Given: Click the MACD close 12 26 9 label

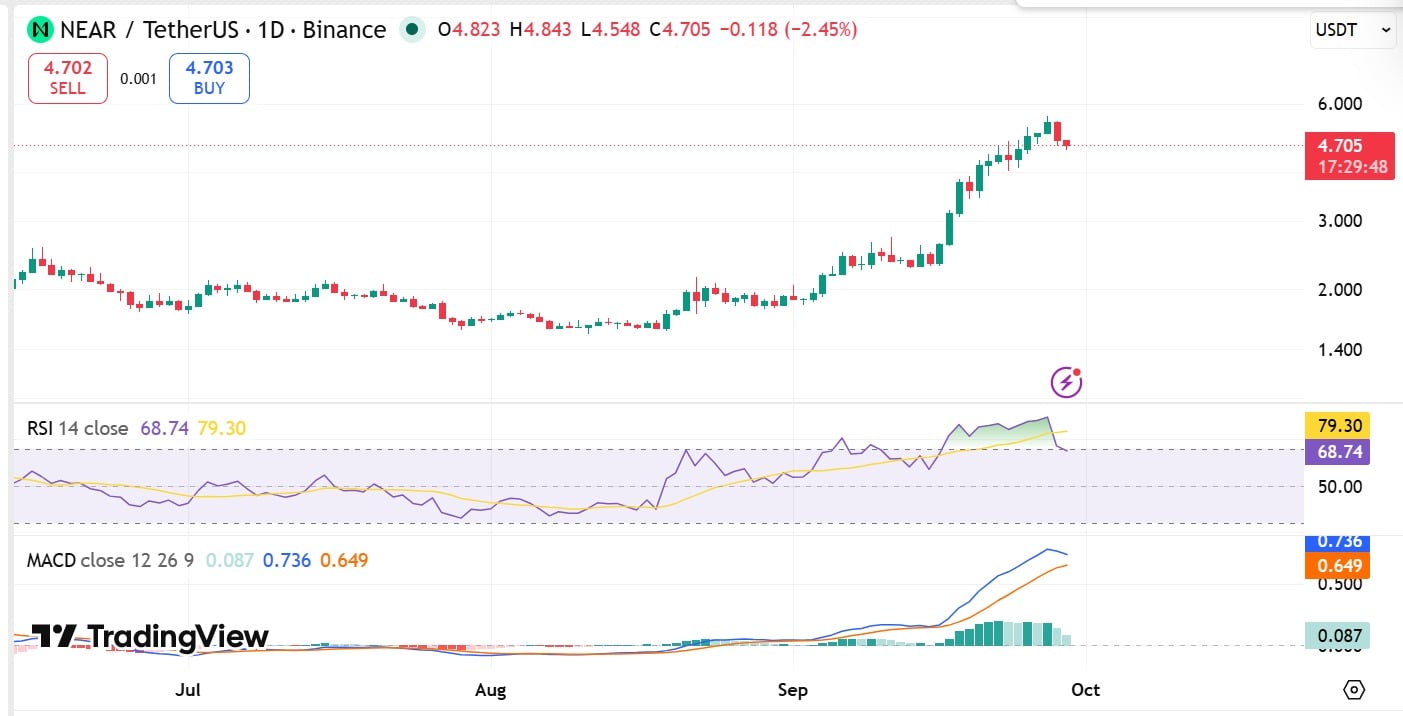Looking at the screenshot, I should 111,560.
